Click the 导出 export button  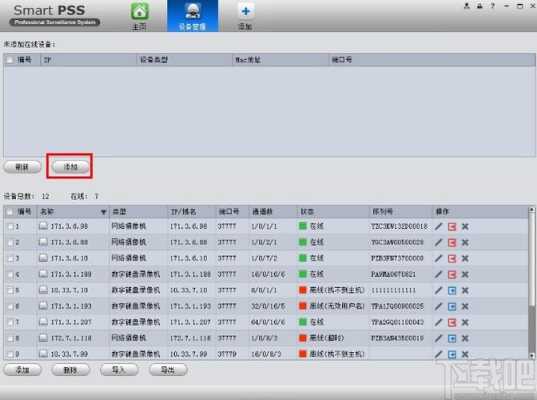(168, 370)
